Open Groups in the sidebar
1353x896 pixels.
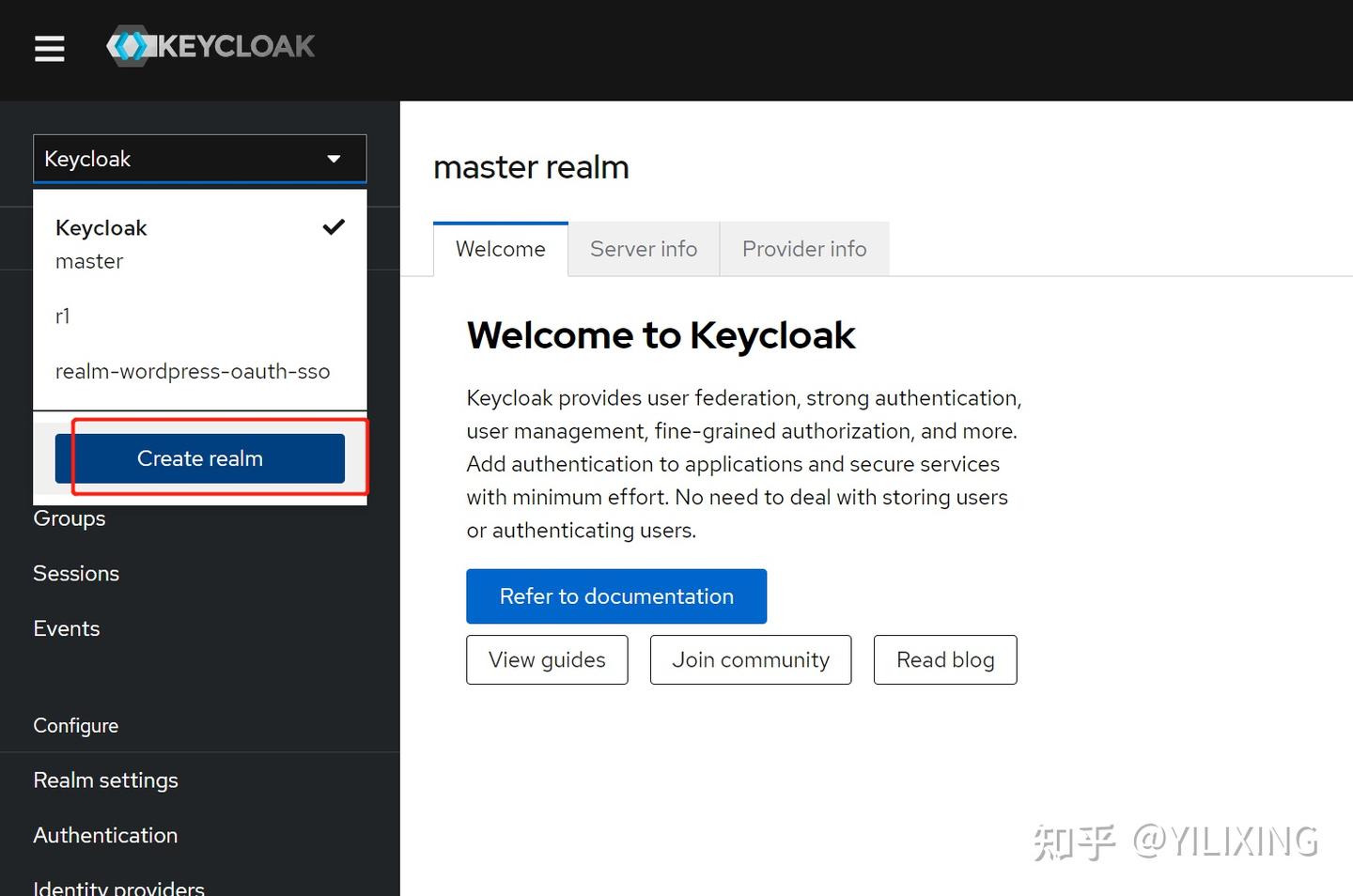point(69,518)
